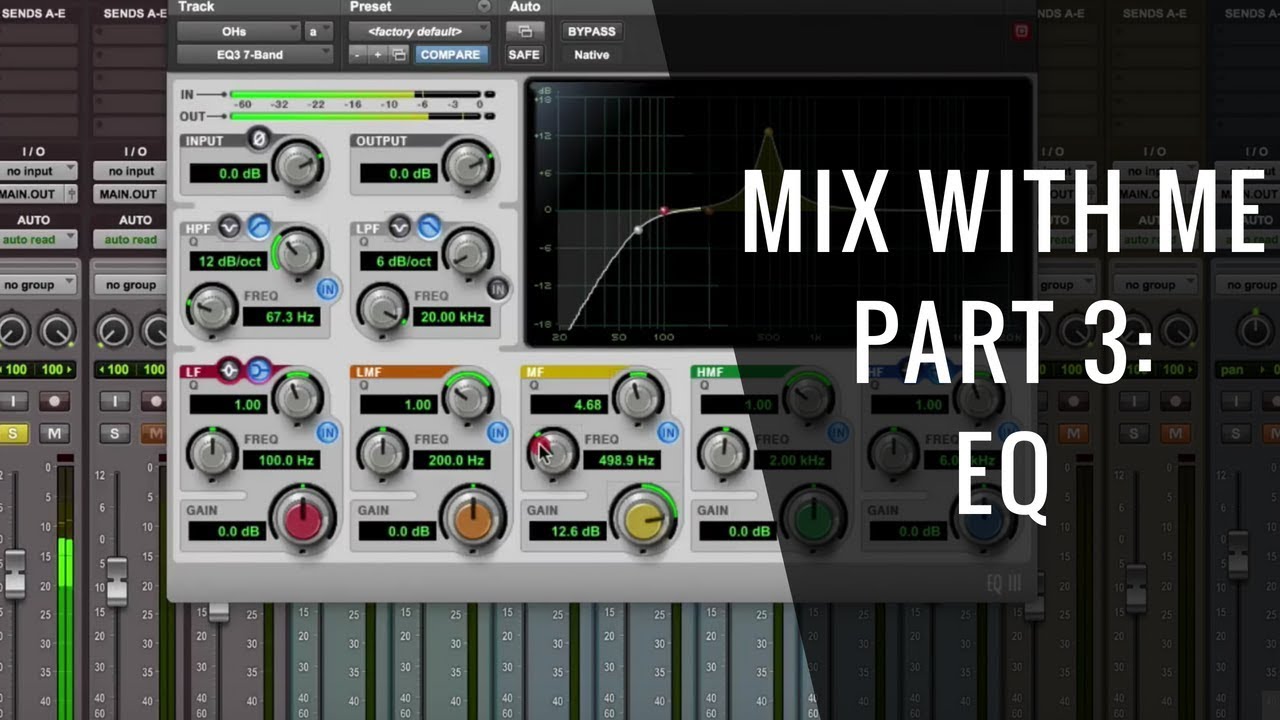Viewport: 1280px width, 720px height.
Task: Open 'no group' selector on the soloed channel
Action: click(x=39, y=285)
